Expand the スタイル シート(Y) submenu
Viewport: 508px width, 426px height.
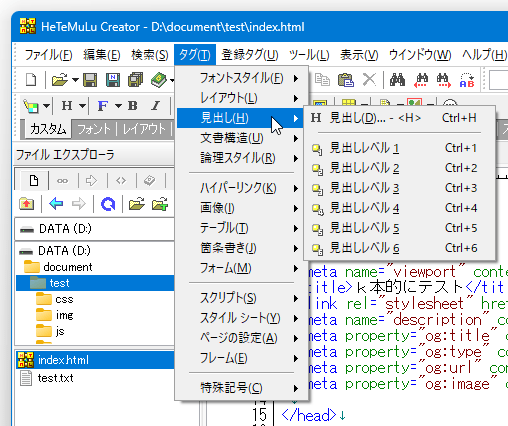click(x=241, y=318)
